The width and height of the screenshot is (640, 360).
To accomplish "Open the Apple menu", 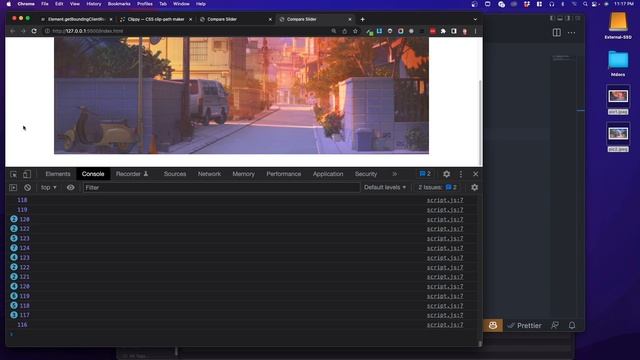I will [x=9, y=4].
